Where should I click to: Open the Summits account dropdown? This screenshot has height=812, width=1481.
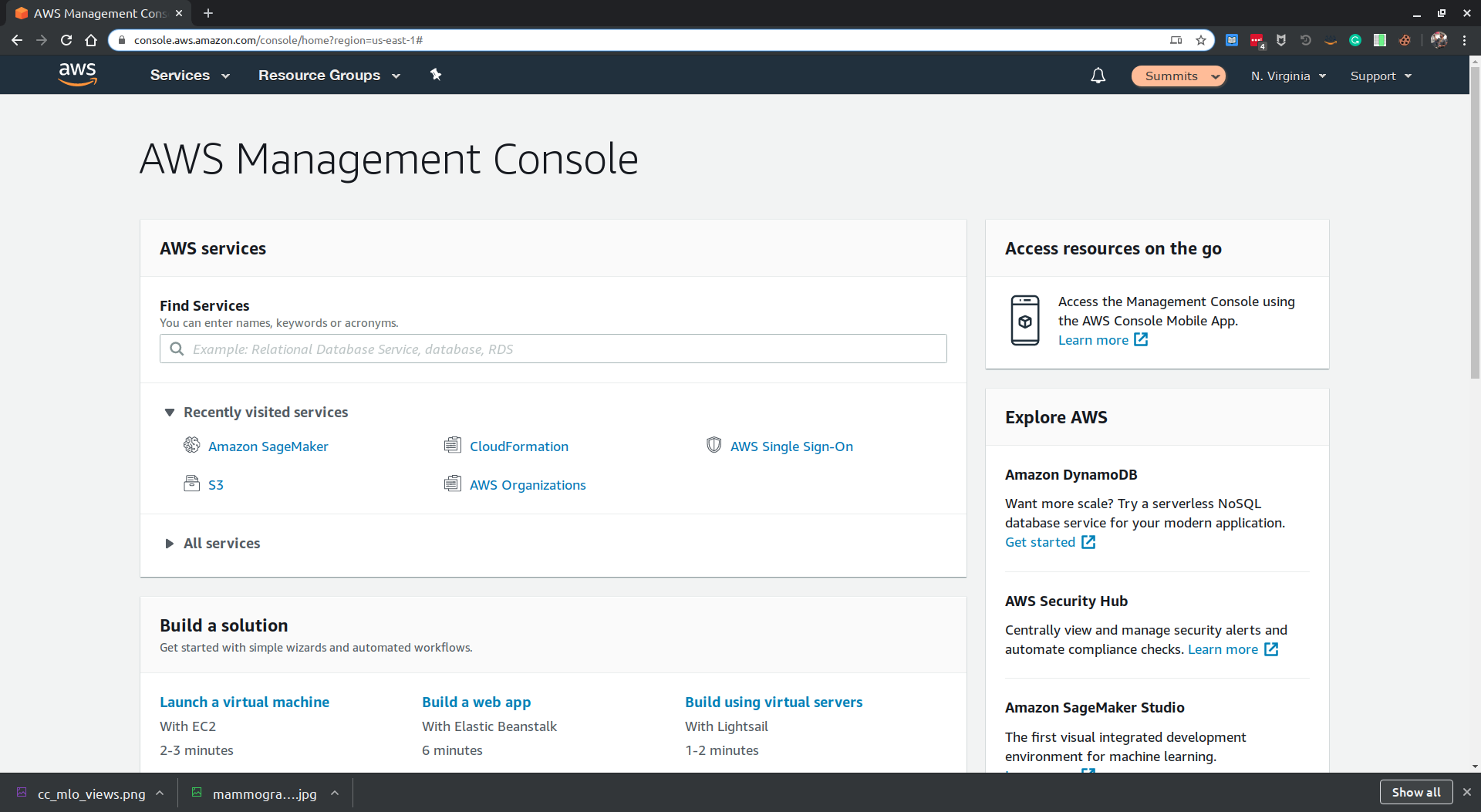[1178, 76]
